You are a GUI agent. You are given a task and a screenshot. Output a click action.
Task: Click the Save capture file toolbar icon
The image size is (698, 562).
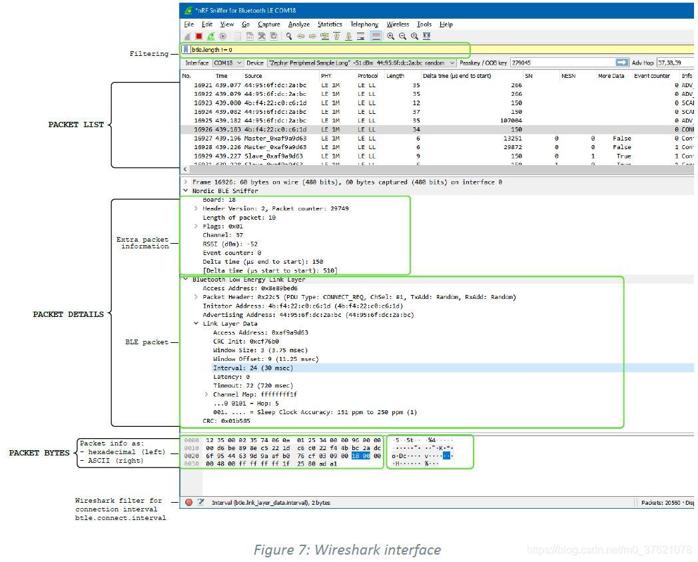250,37
